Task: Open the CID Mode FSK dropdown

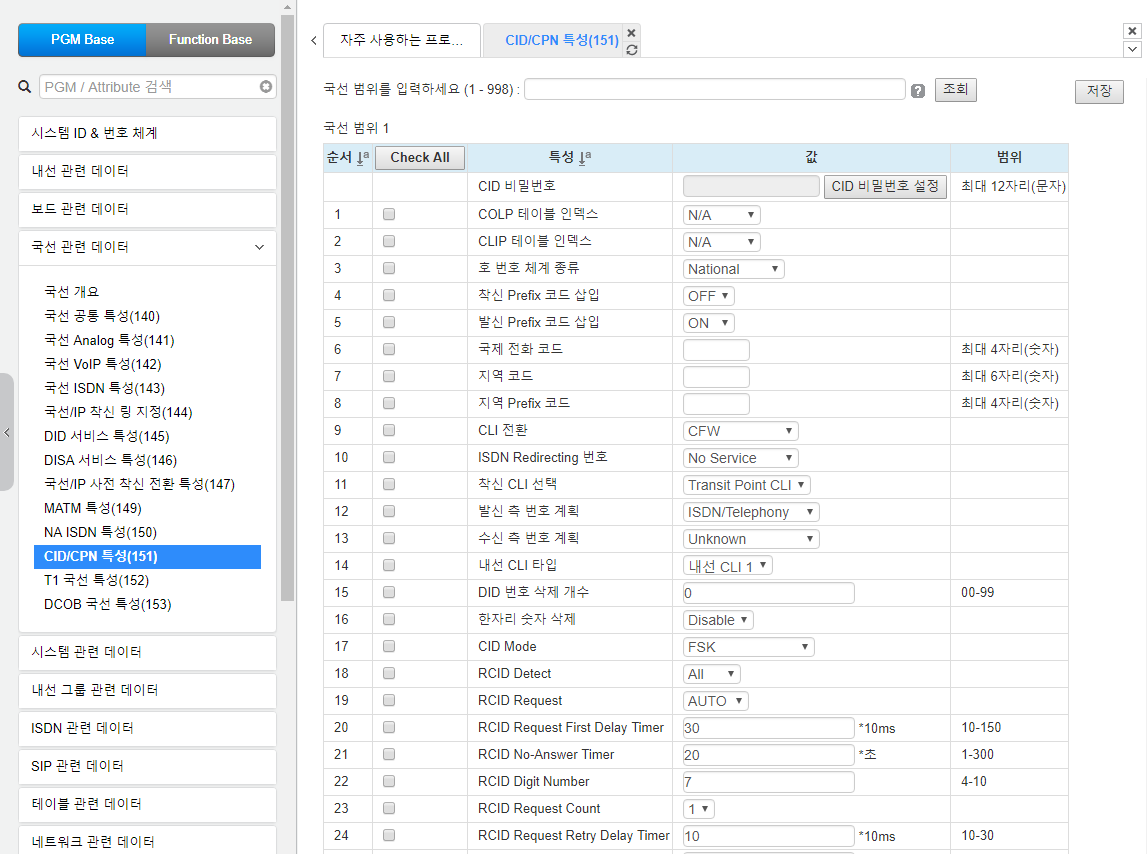Action: coord(748,647)
